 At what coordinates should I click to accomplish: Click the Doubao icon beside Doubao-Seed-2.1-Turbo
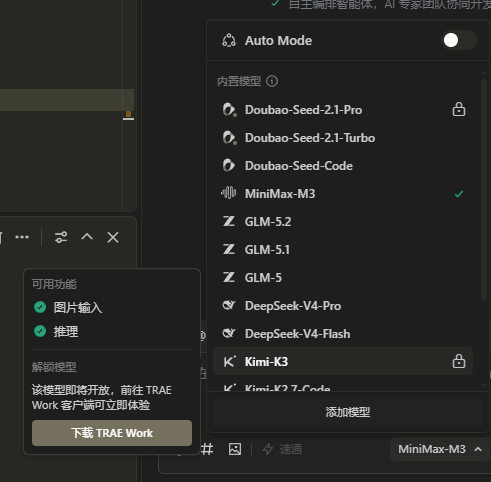coord(229,138)
